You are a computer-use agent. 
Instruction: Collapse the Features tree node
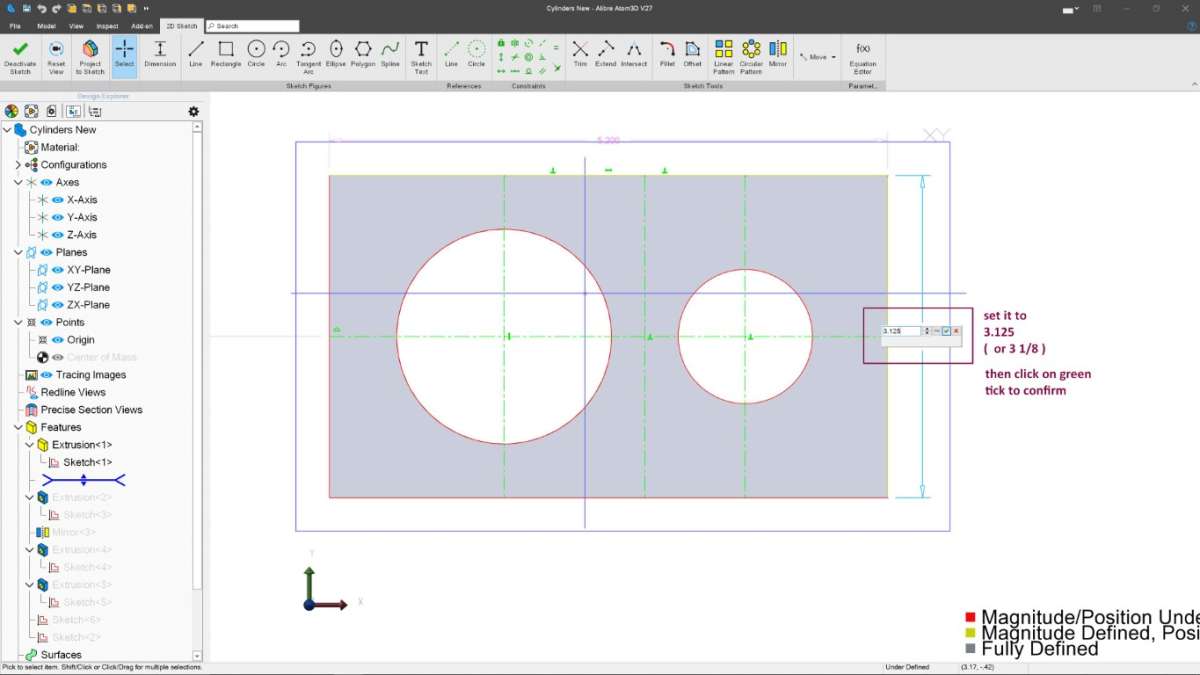(18, 427)
